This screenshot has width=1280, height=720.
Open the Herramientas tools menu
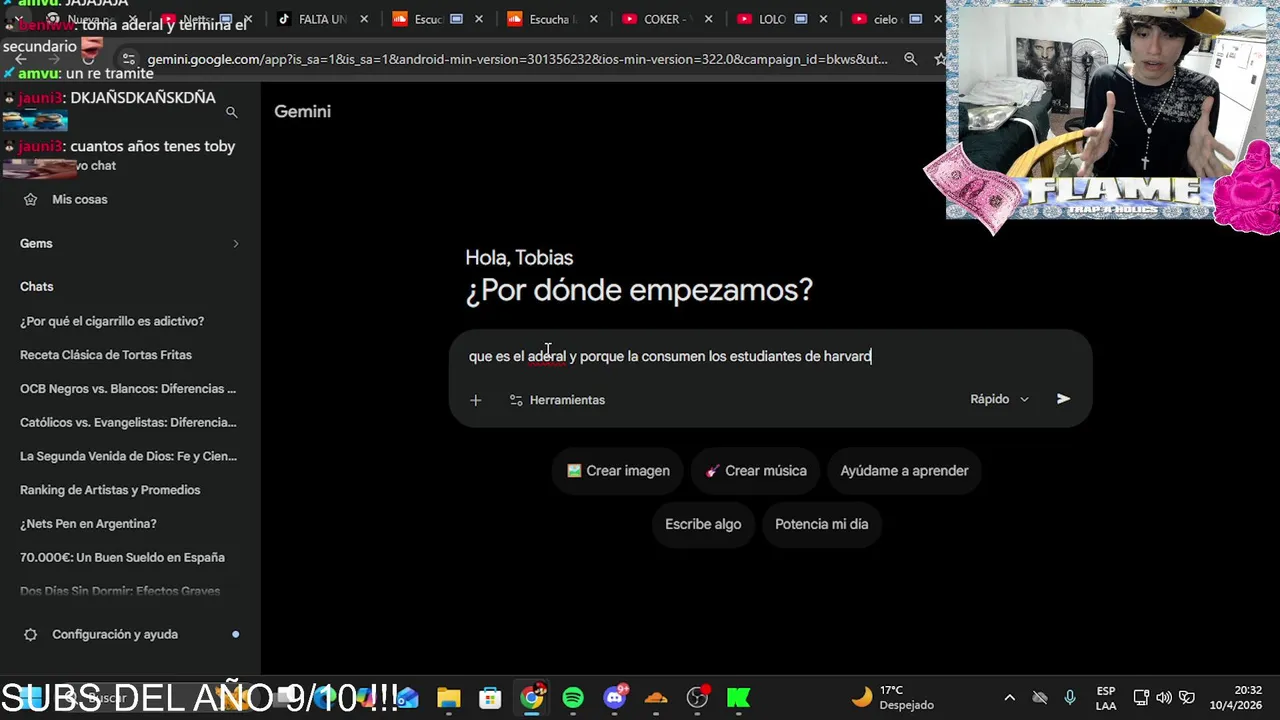pyautogui.click(x=557, y=400)
